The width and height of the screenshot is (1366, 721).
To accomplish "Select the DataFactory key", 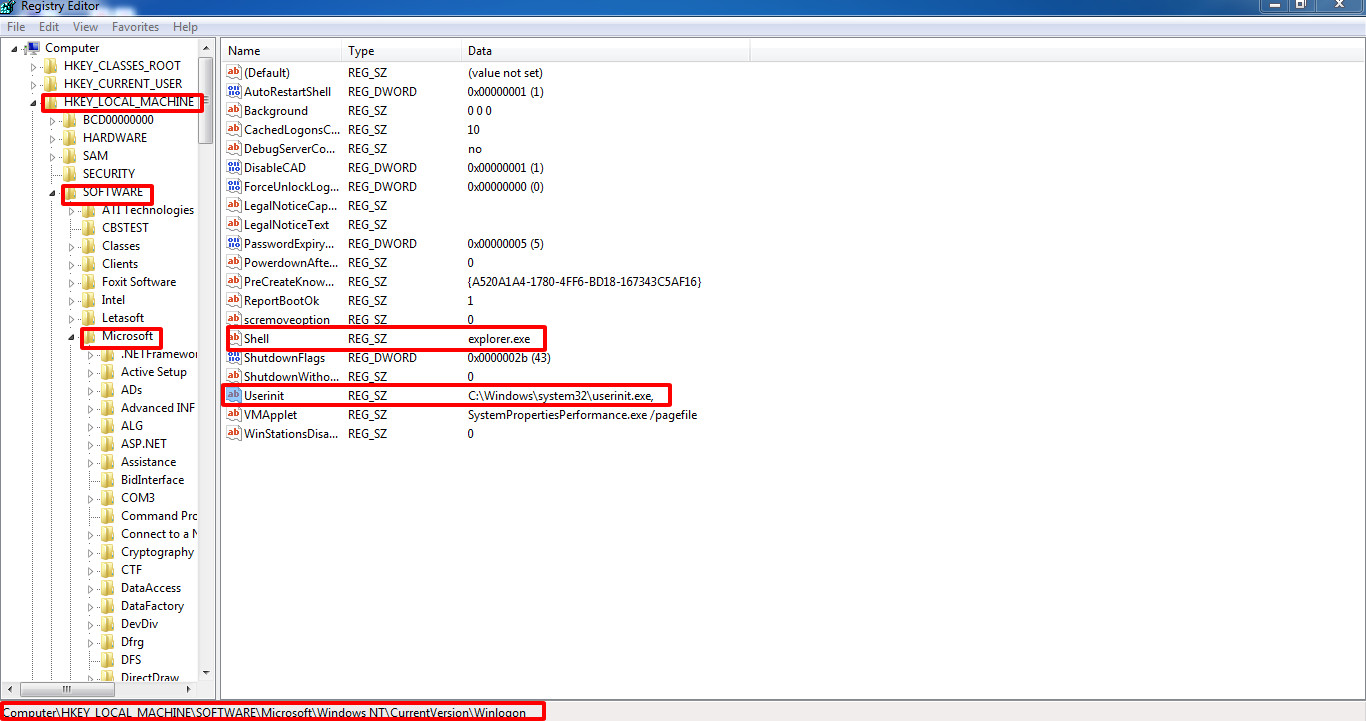I will [152, 606].
